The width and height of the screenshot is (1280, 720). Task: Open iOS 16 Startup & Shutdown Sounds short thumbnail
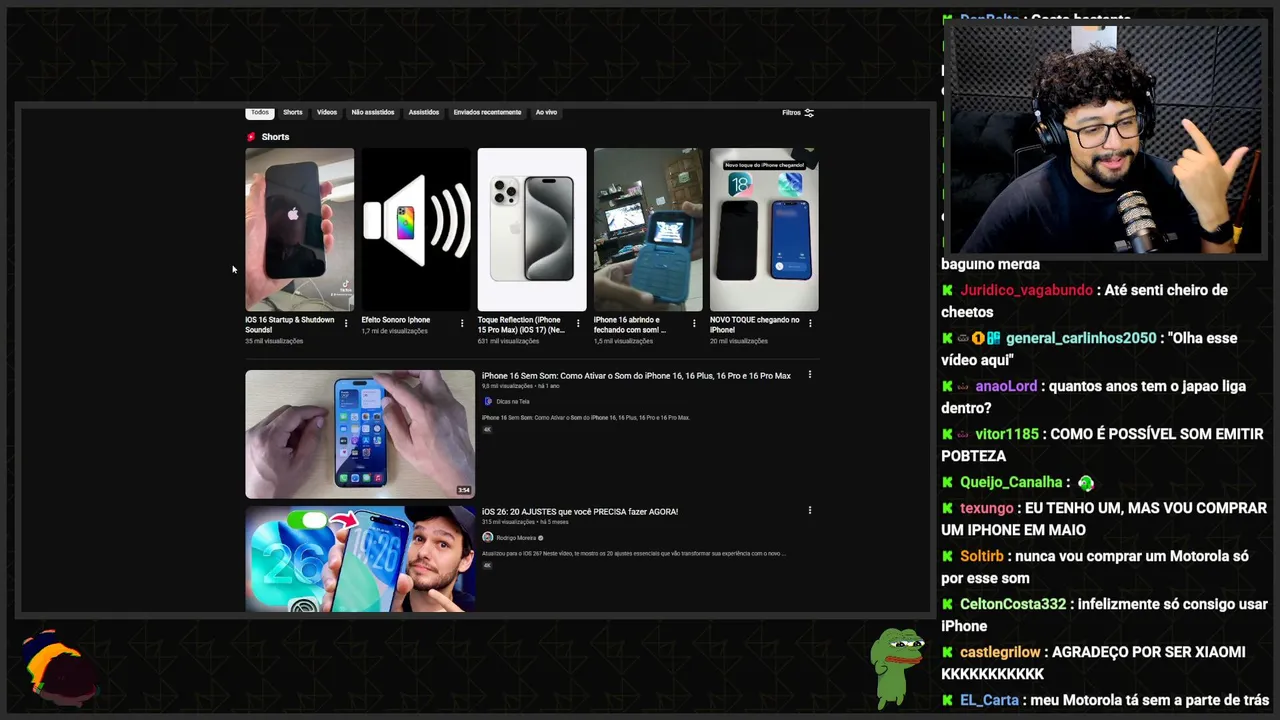tap(300, 230)
